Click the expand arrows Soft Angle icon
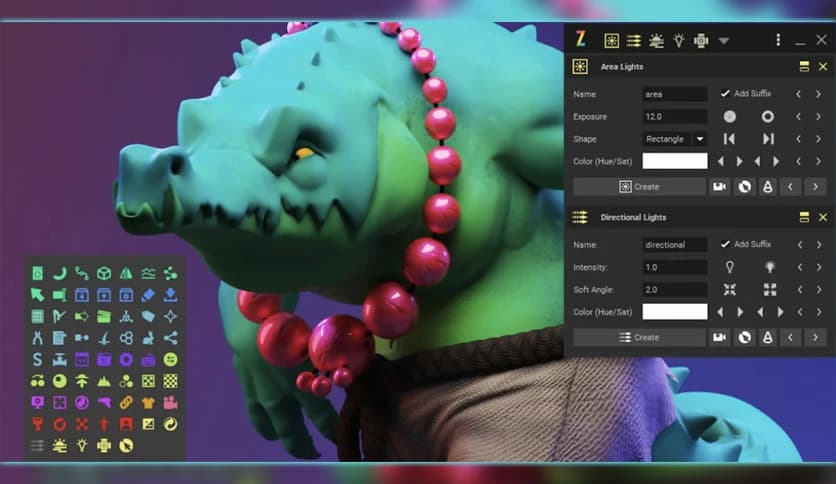Viewport: 836px width, 484px height. pyautogui.click(x=769, y=289)
